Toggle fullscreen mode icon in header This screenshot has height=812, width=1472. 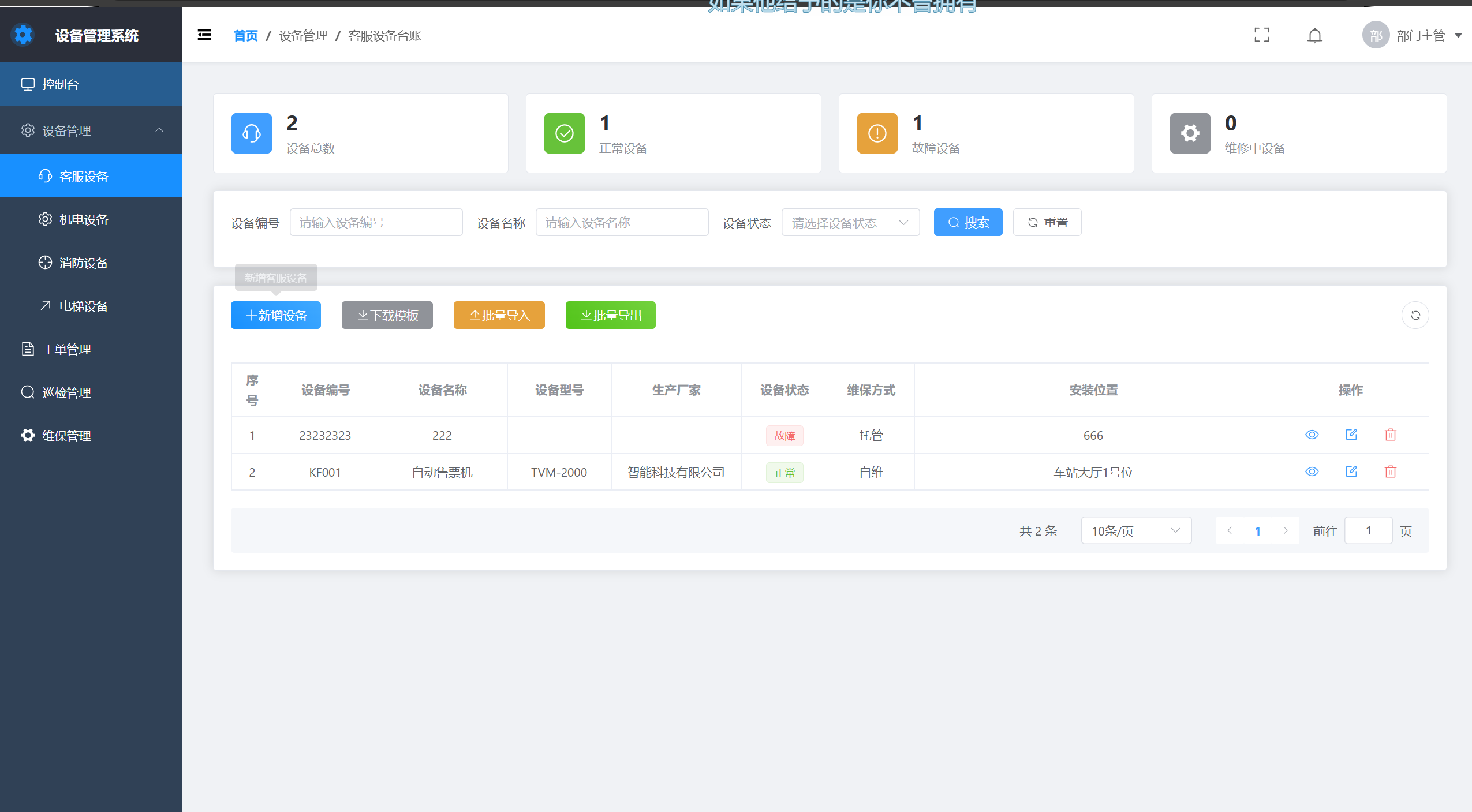point(1262,35)
